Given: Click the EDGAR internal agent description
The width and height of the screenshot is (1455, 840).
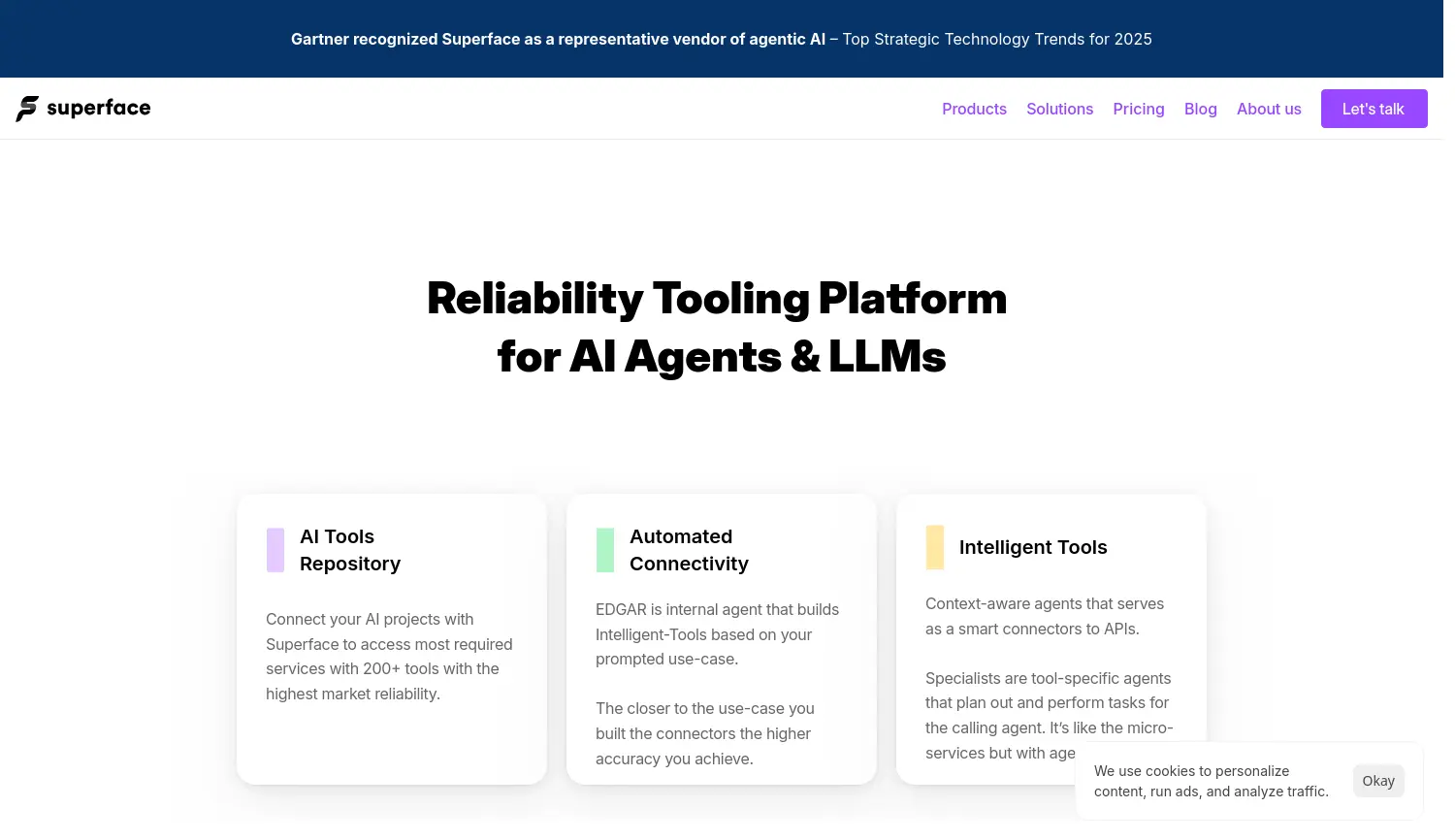Looking at the screenshot, I should pos(717,634).
